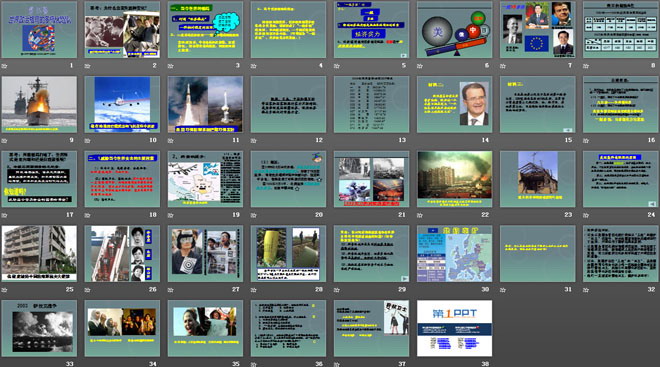Image resolution: width=660 pixels, height=367 pixels.
Task: Select slide 5 thumbnail with blue boxes
Action: 371,29
